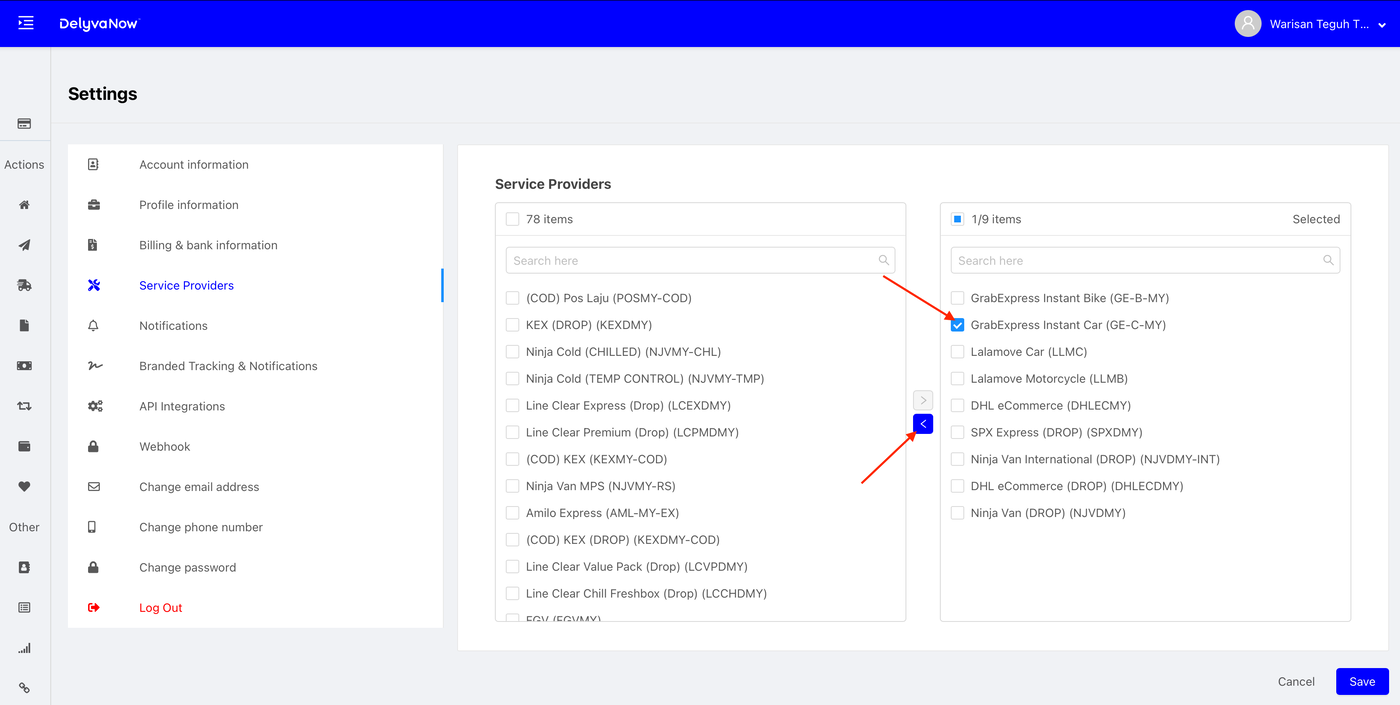Click the search icon in left provider list
Image resolution: width=1400 pixels, height=705 pixels.
click(884, 260)
